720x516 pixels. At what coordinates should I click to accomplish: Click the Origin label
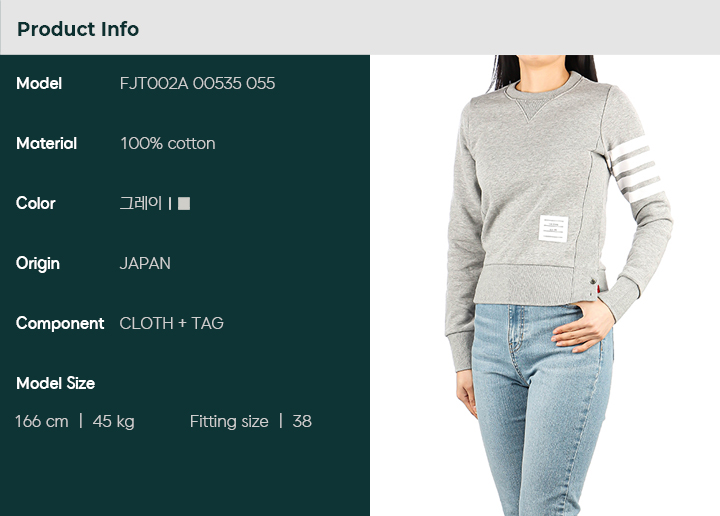38,264
